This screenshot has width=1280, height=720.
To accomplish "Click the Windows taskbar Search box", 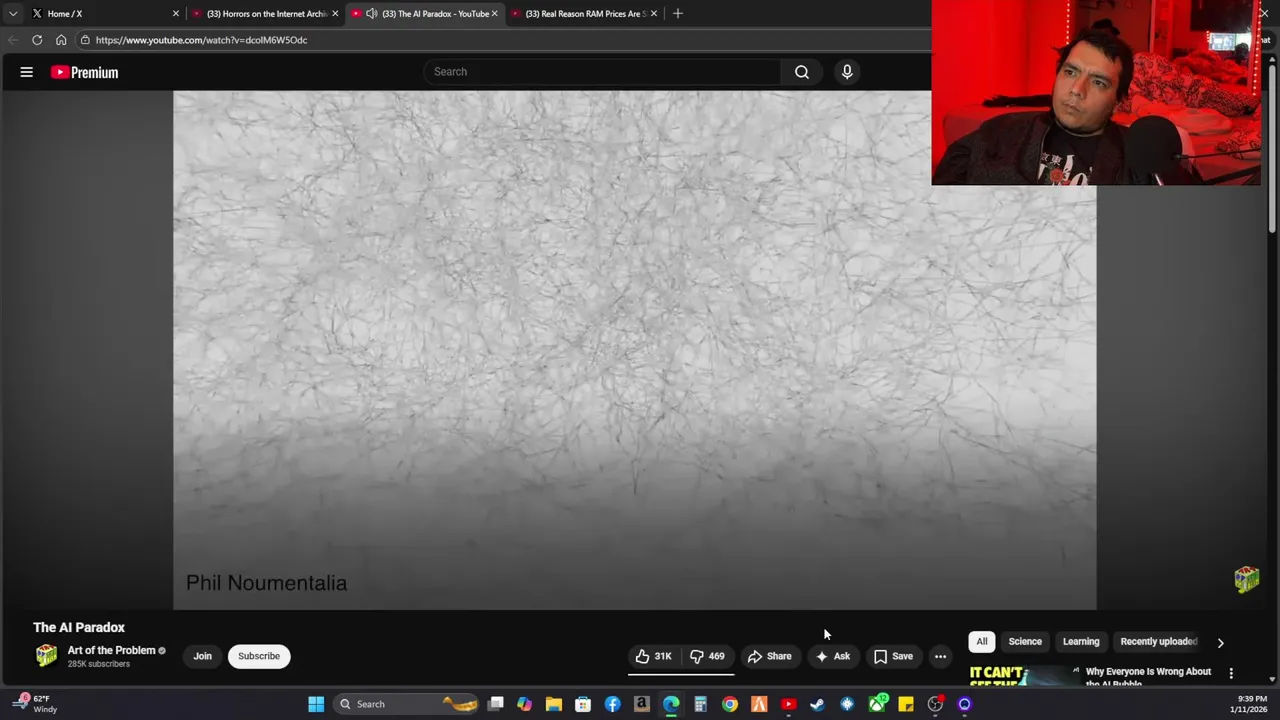I will [x=406, y=704].
